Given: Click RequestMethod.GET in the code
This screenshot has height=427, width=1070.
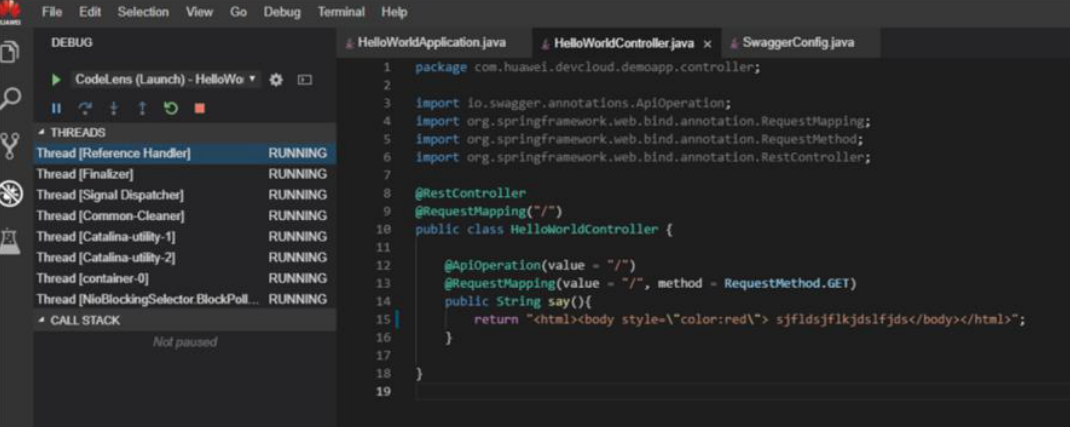Looking at the screenshot, I should 785,282.
